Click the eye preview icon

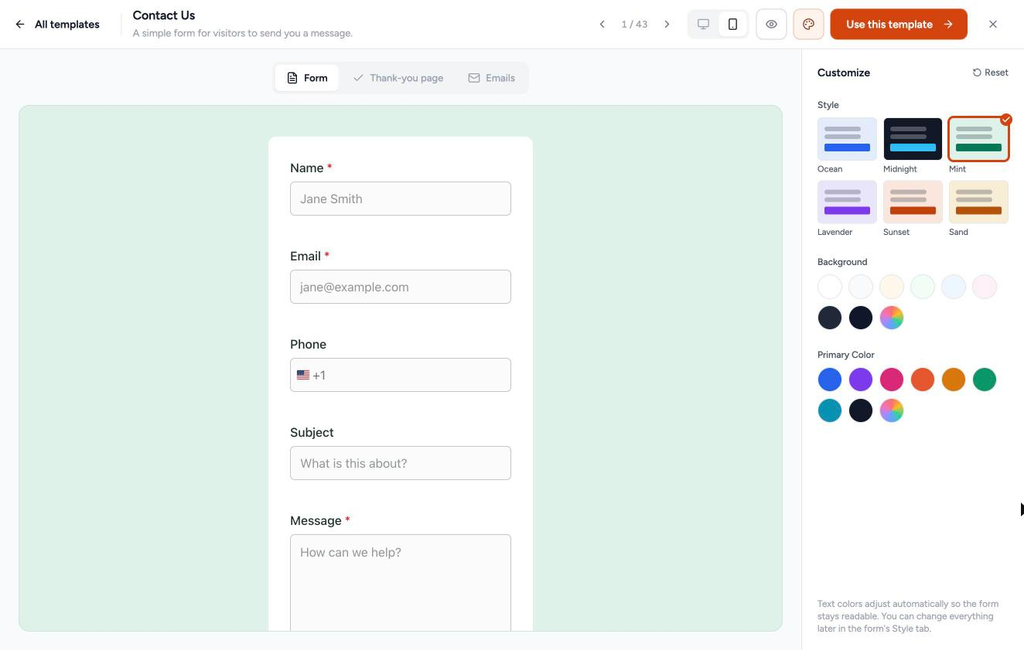[771, 24]
